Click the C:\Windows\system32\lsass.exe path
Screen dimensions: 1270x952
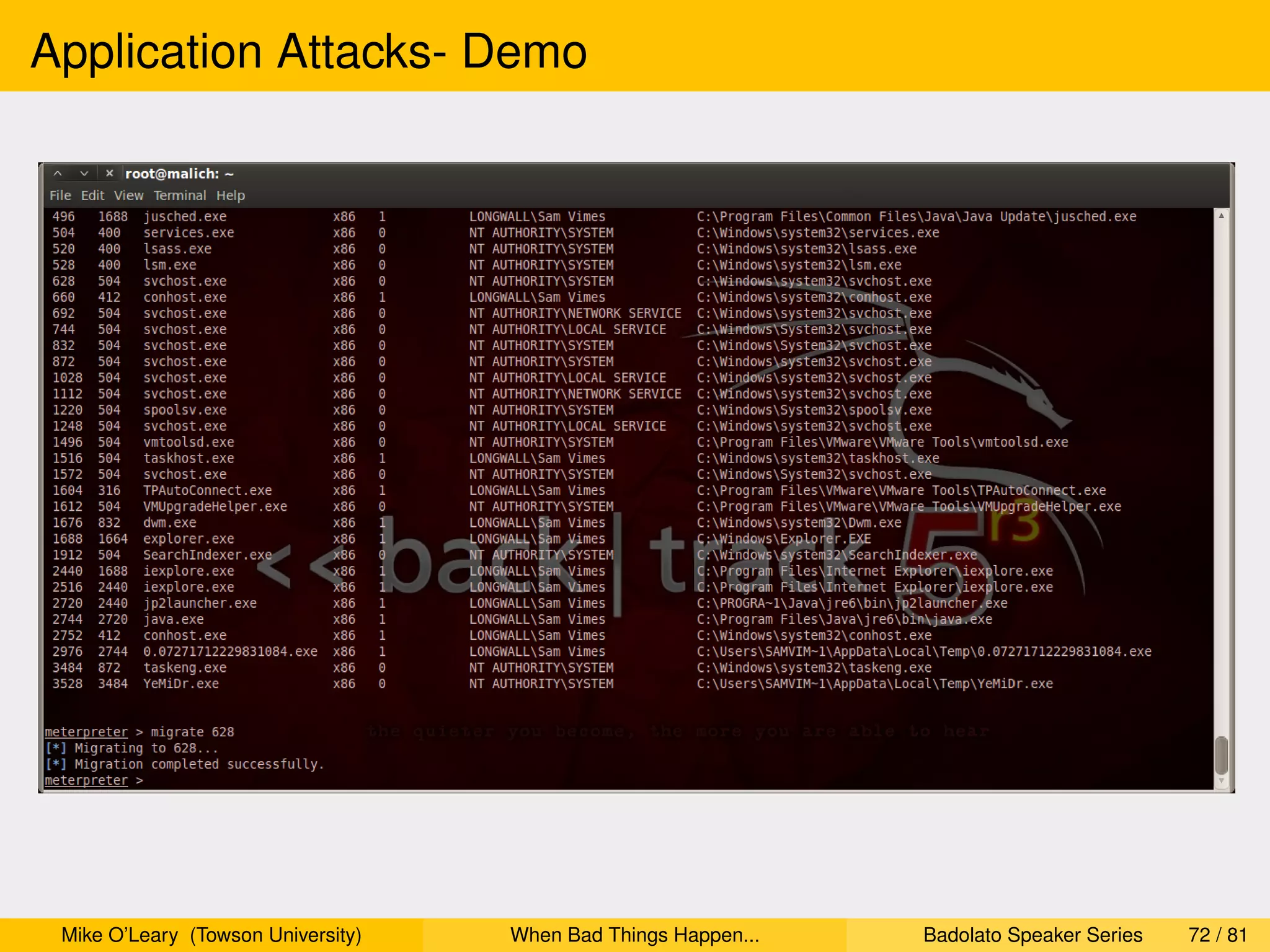pos(806,249)
